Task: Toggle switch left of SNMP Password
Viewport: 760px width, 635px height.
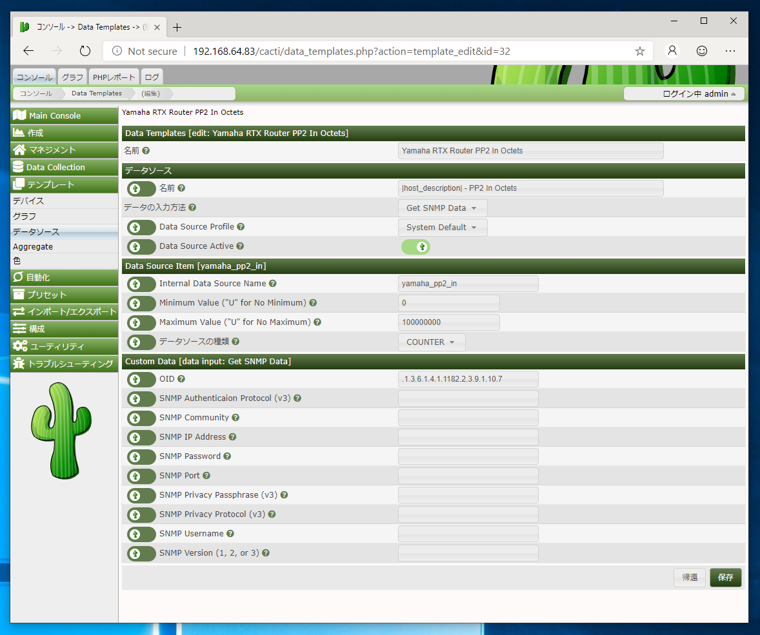Action: (141, 457)
